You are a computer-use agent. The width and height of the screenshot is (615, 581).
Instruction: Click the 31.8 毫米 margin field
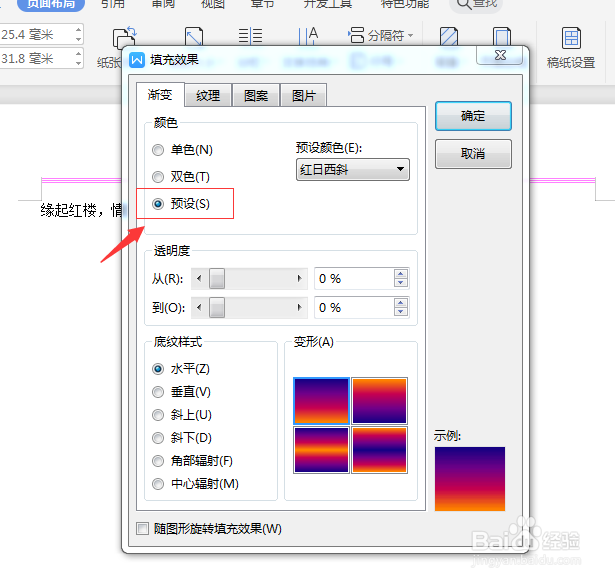click(x=37, y=58)
